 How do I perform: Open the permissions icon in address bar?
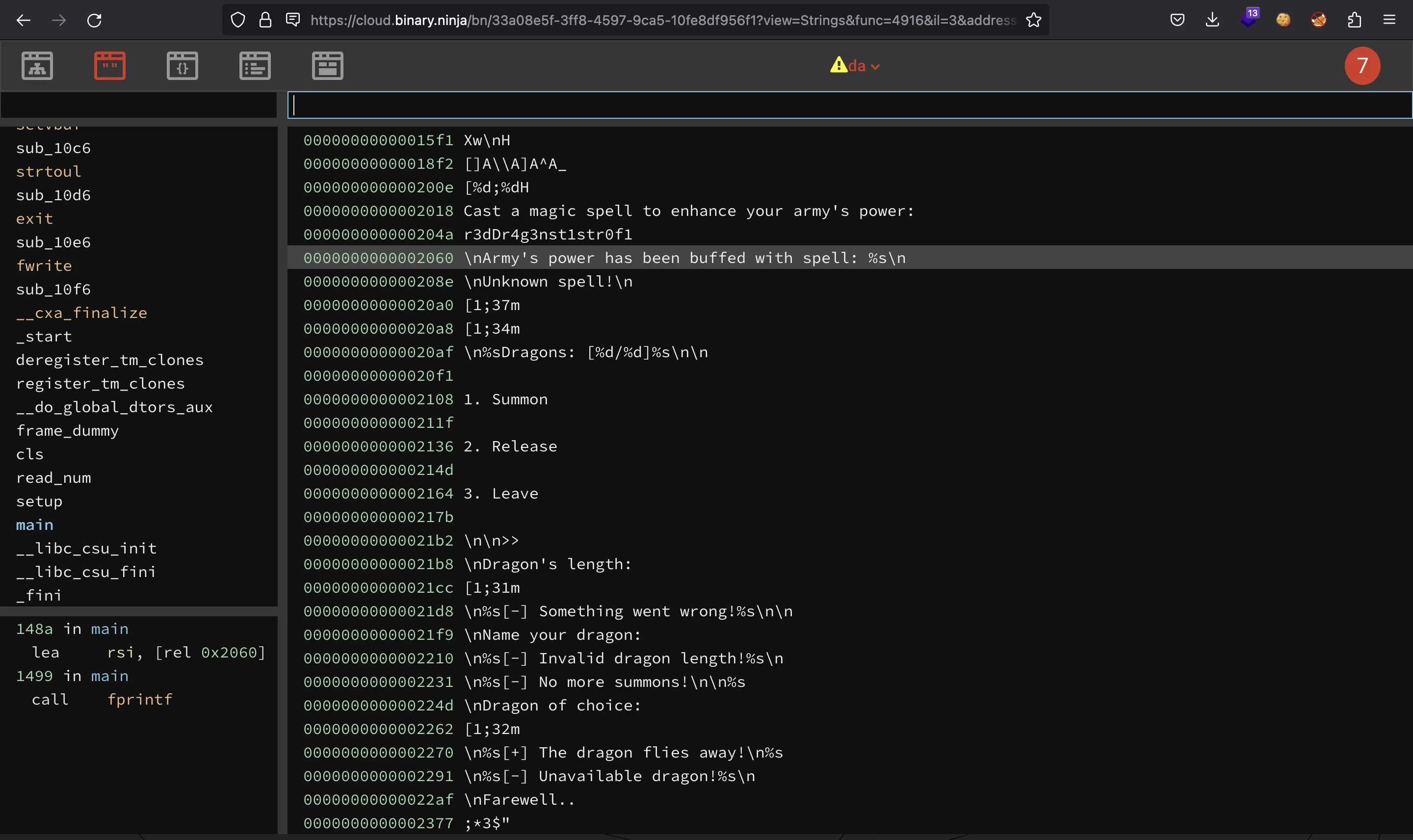[x=292, y=20]
